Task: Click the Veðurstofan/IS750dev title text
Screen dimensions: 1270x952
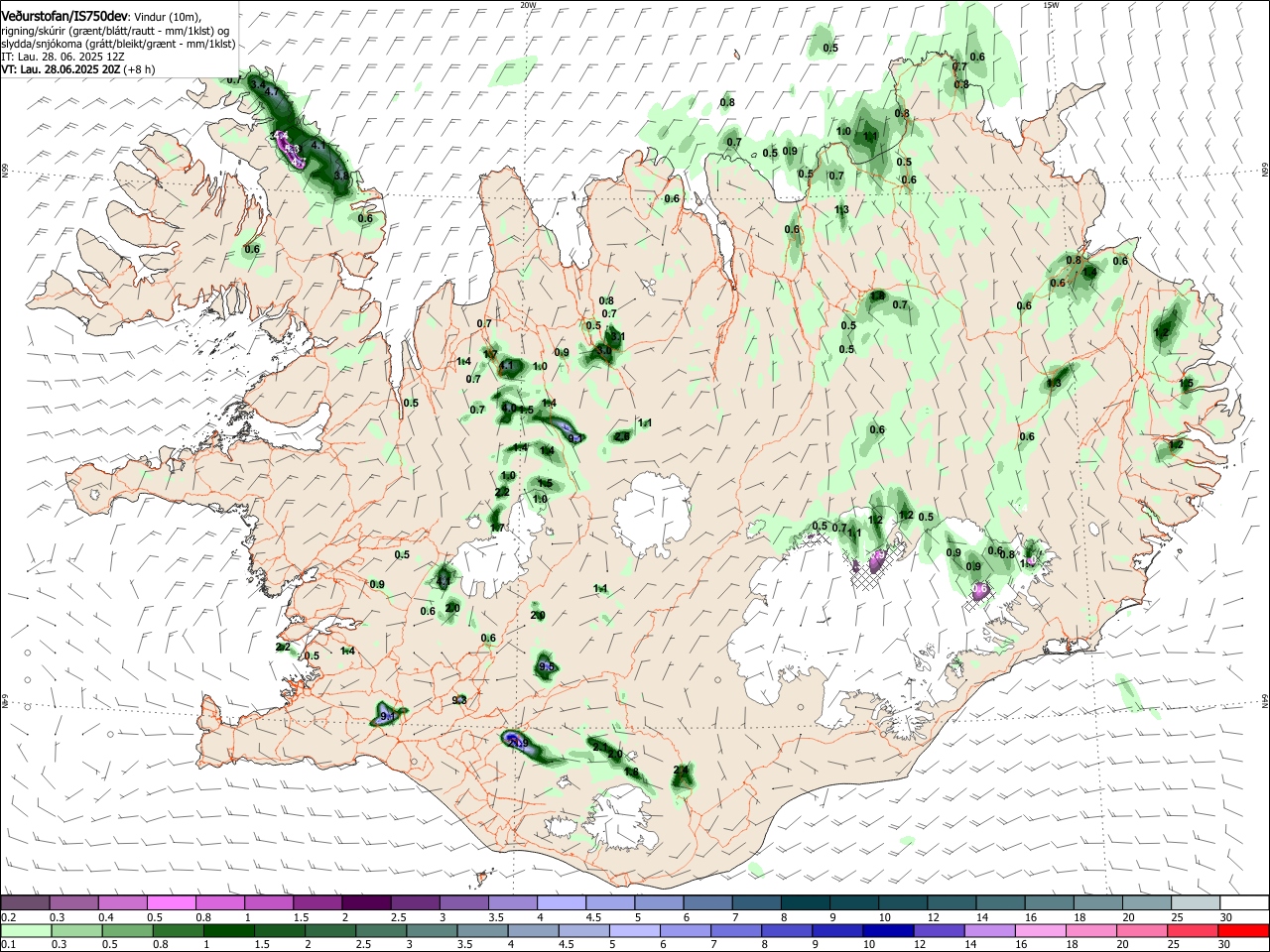Action: [64, 16]
